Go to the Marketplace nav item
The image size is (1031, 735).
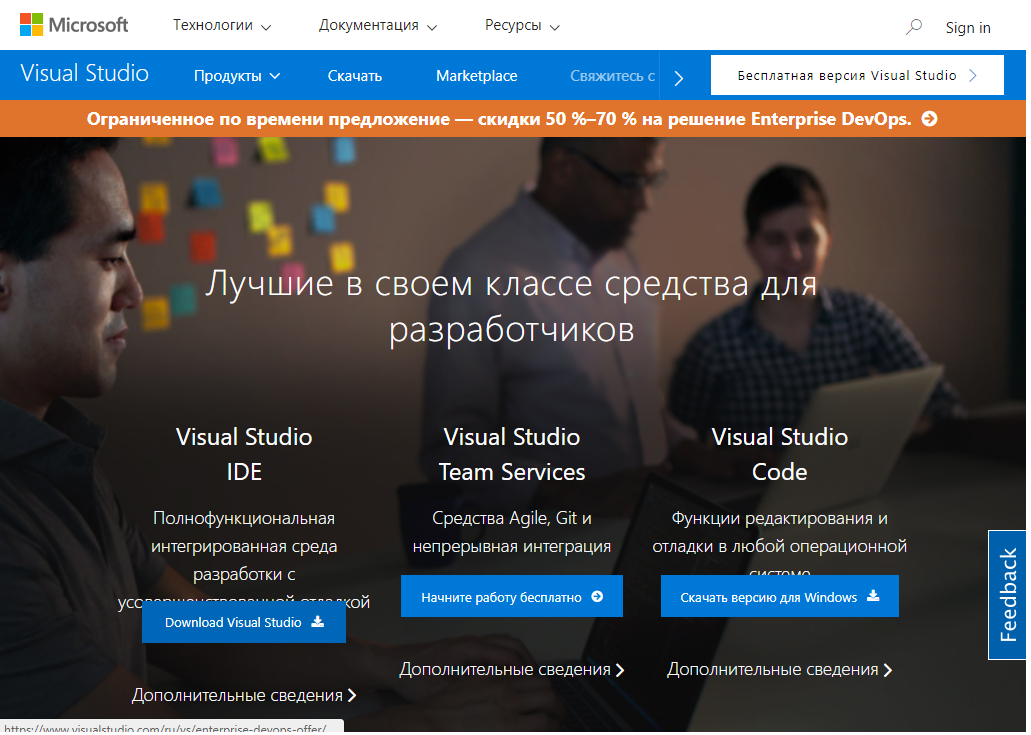pyautogui.click(x=477, y=76)
